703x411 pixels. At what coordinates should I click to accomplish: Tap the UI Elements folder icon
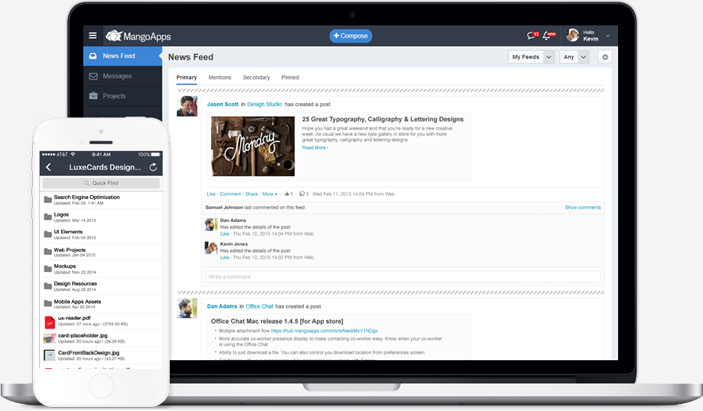pyautogui.click(x=48, y=234)
